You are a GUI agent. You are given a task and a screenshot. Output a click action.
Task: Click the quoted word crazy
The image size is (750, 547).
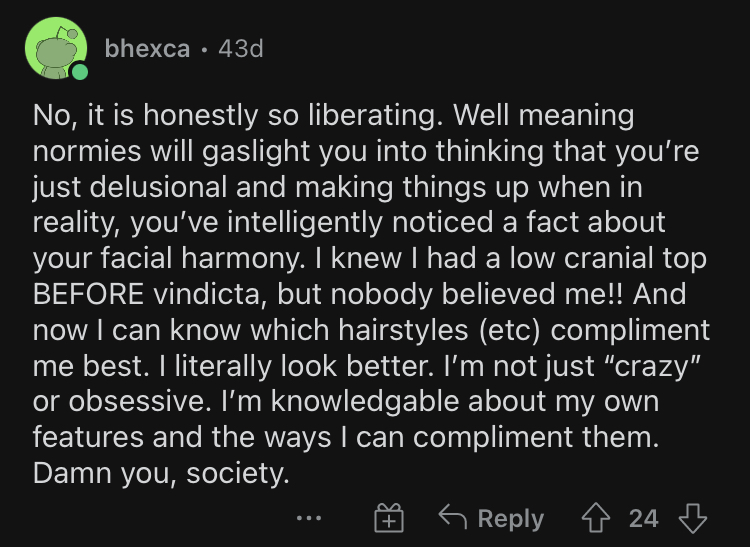[653, 366]
